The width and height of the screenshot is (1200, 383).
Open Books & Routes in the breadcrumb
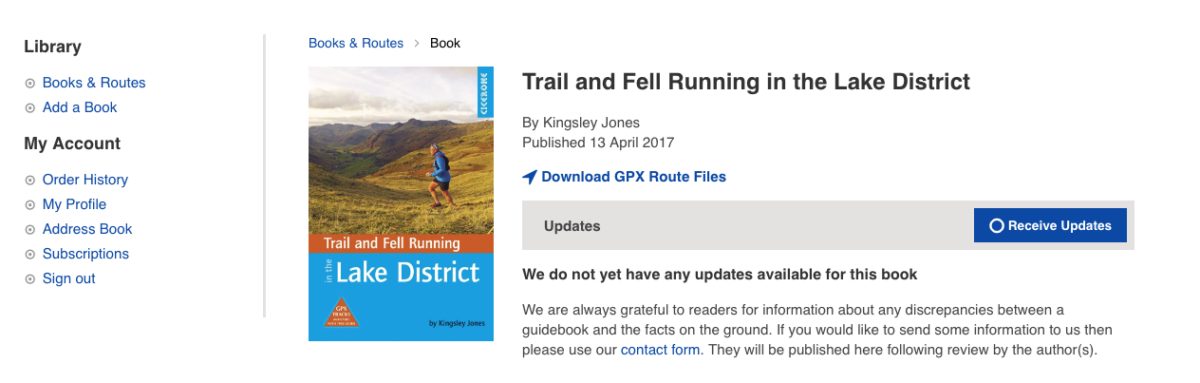[356, 43]
